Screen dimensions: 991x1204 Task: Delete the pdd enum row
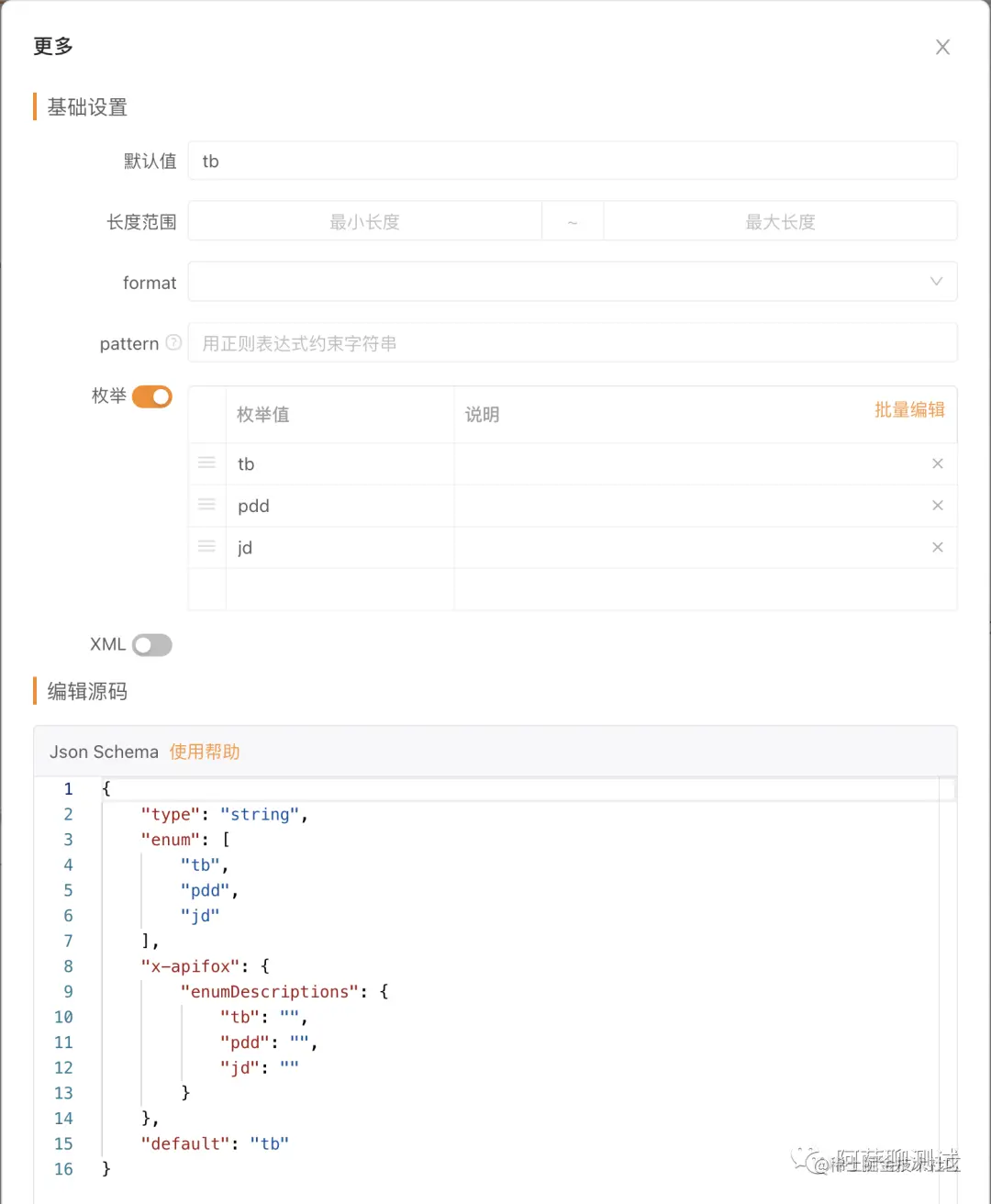click(937, 505)
